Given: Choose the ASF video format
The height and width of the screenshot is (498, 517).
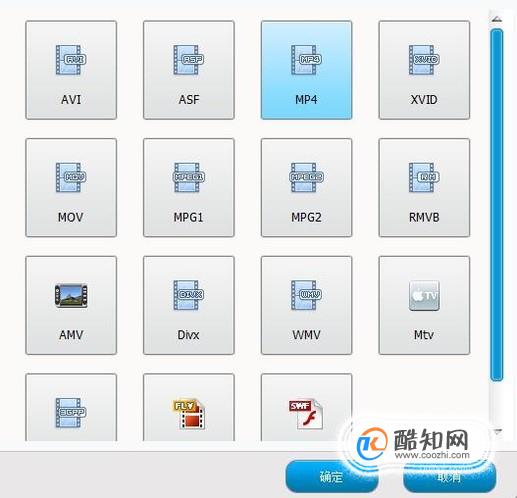Looking at the screenshot, I should pos(189,70).
